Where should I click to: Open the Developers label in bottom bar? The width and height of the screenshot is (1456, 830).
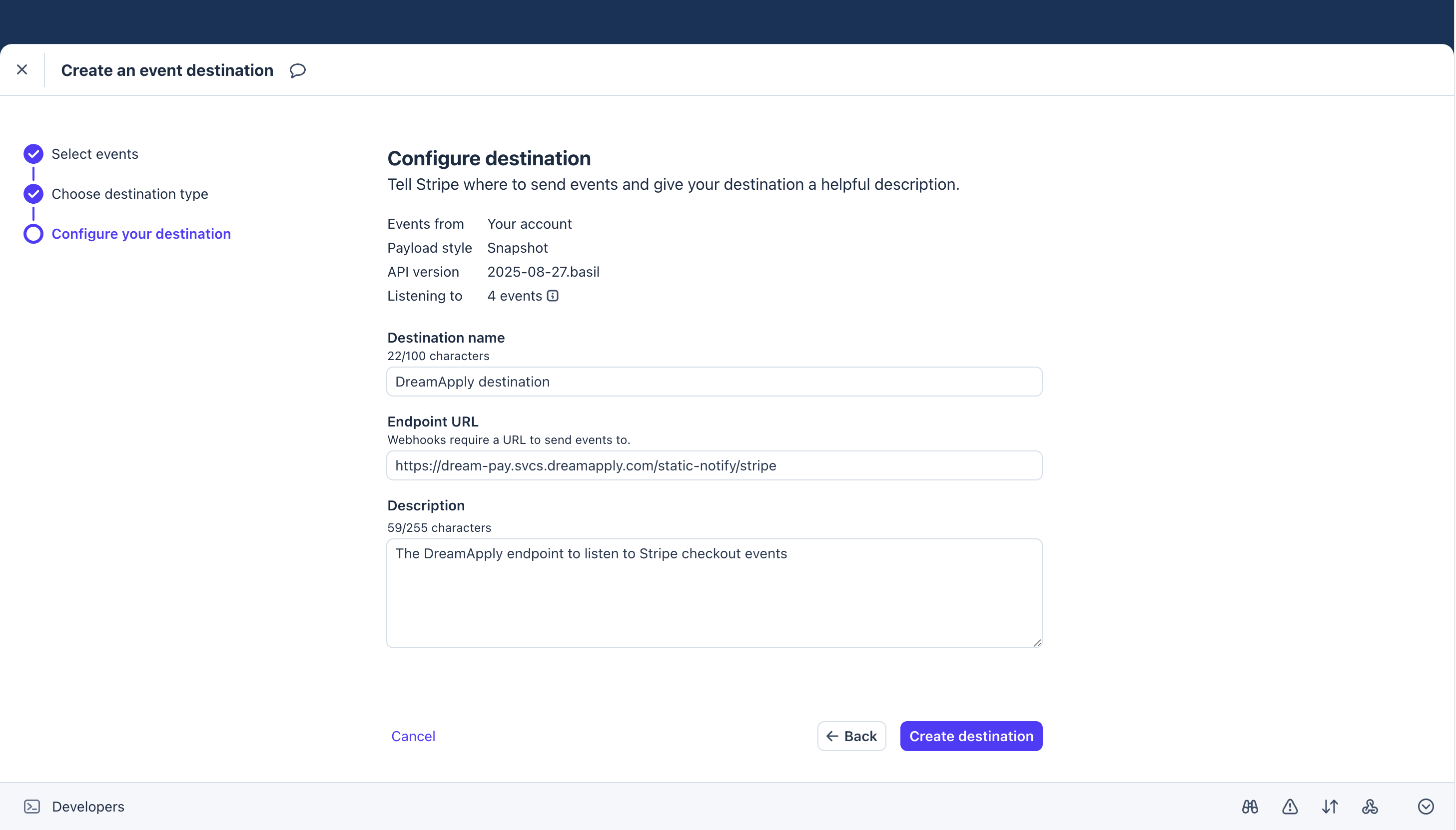(88, 807)
